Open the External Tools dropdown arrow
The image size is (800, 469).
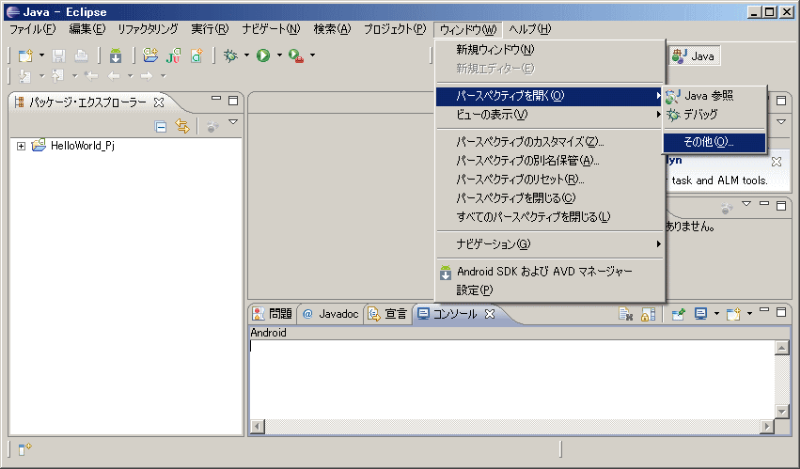click(x=313, y=55)
